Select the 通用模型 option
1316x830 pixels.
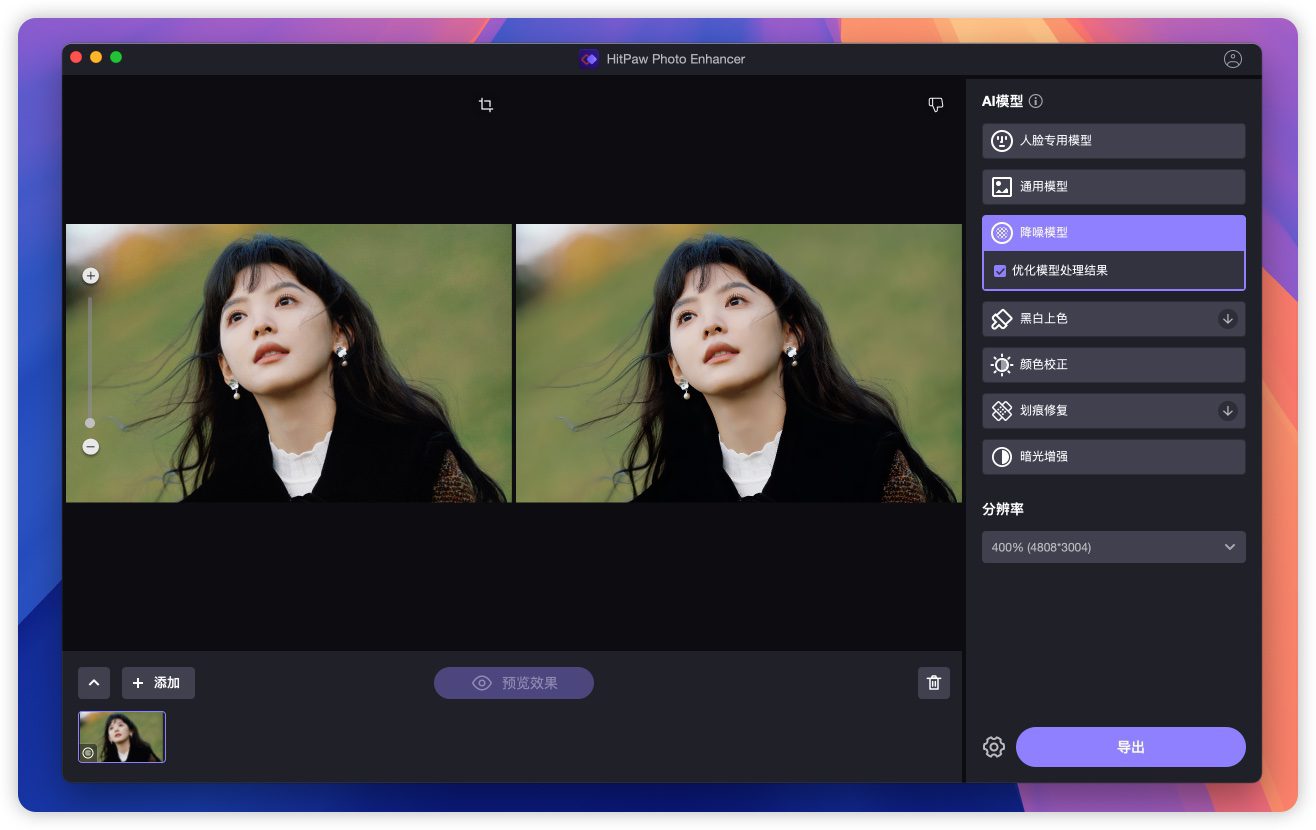click(1113, 187)
